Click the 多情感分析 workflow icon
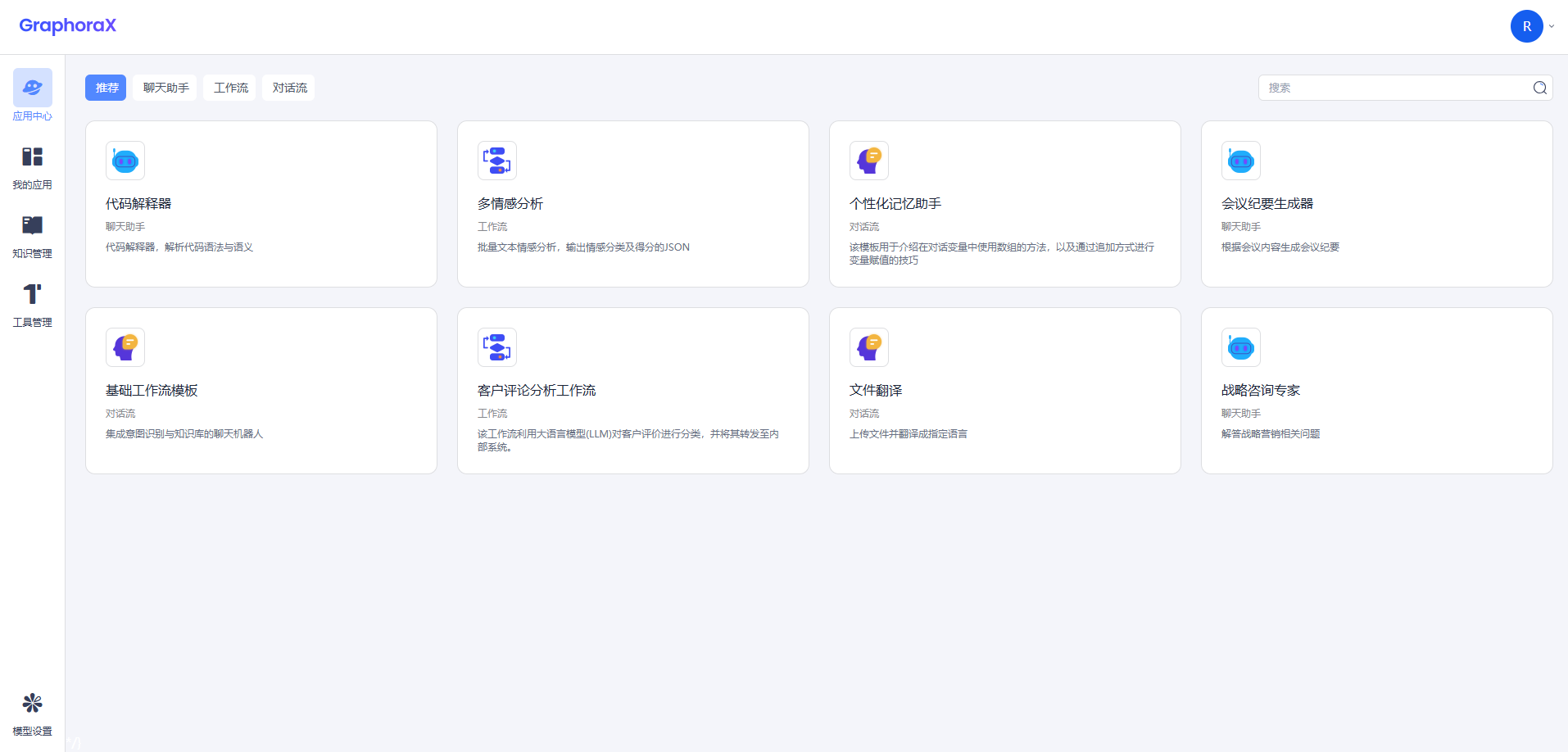Screen dimensions: 1568x752 click(497, 161)
